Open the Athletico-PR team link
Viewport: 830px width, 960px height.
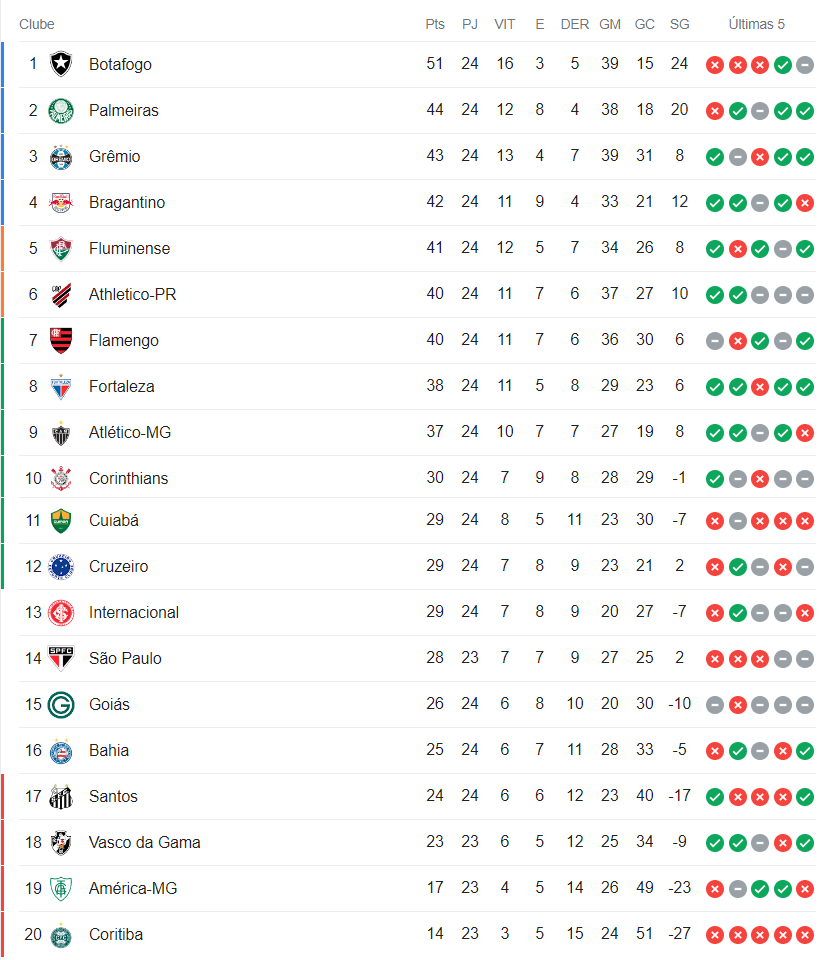click(x=132, y=294)
